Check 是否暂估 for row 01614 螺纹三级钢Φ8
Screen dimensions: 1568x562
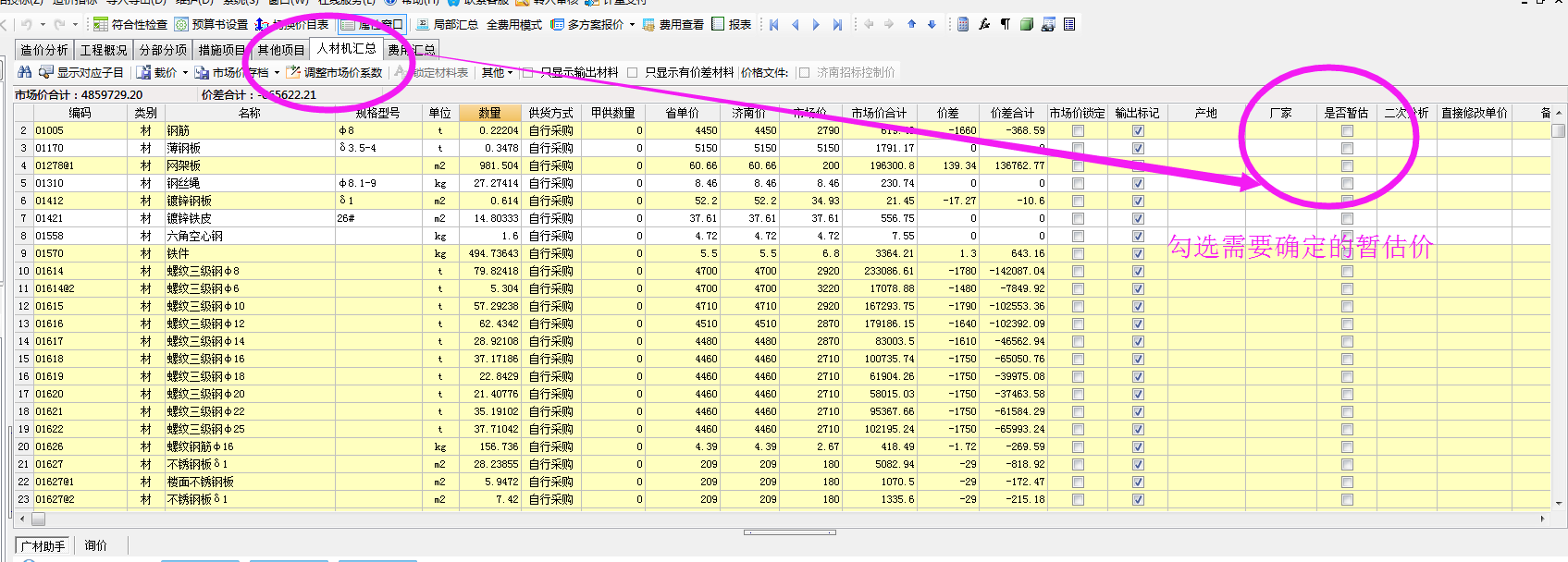click(x=1347, y=272)
